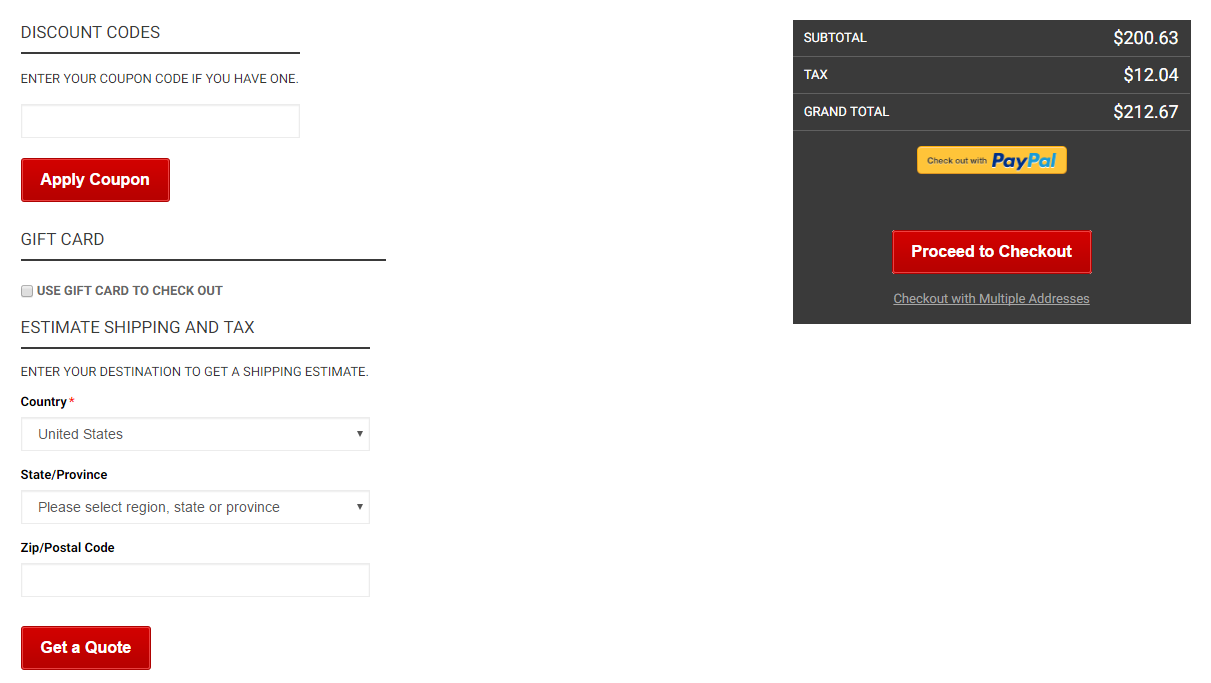Click the Estimate Shipping and Tax heading
The width and height of the screenshot is (1211, 683).
click(137, 327)
